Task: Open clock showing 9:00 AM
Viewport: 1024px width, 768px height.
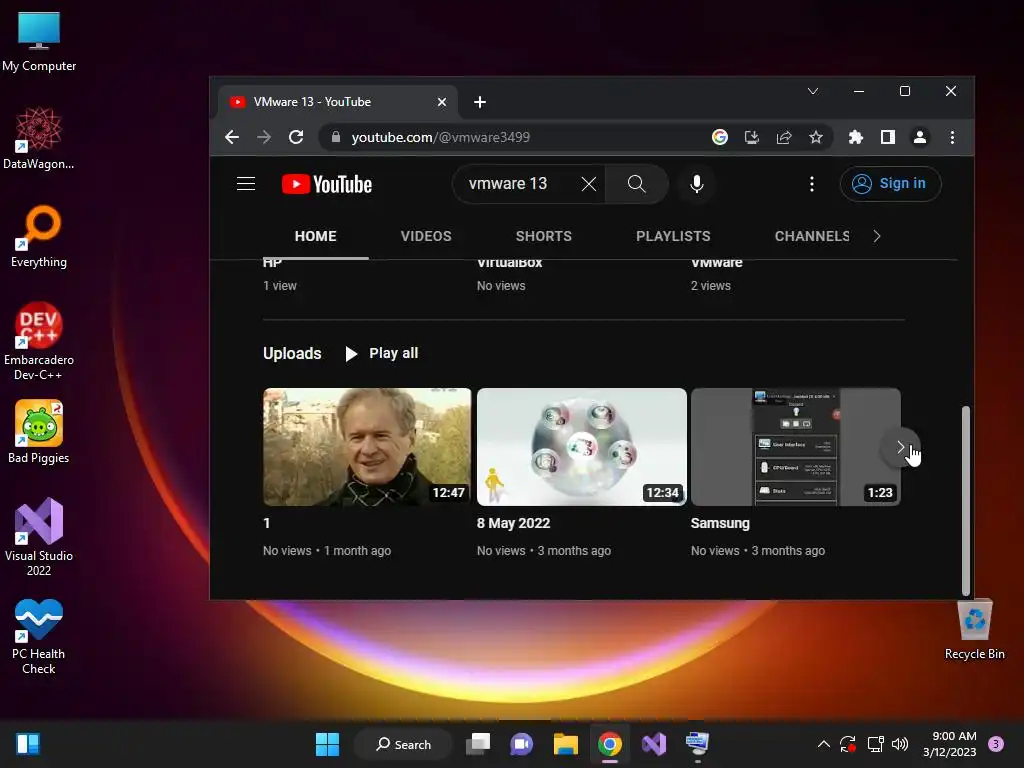Action: [949, 744]
